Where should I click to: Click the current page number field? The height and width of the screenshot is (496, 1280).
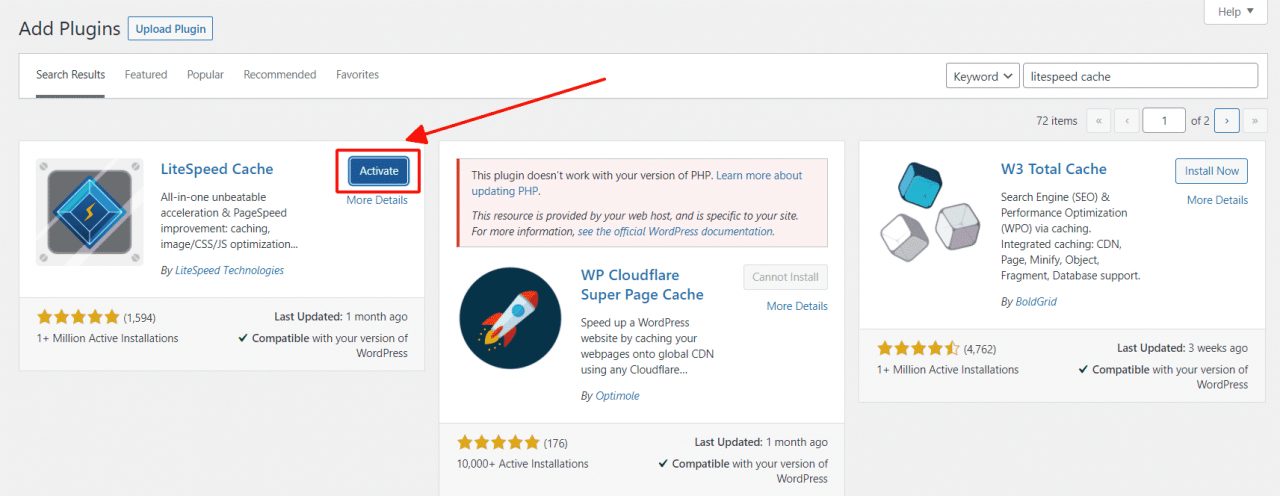[1164, 121]
